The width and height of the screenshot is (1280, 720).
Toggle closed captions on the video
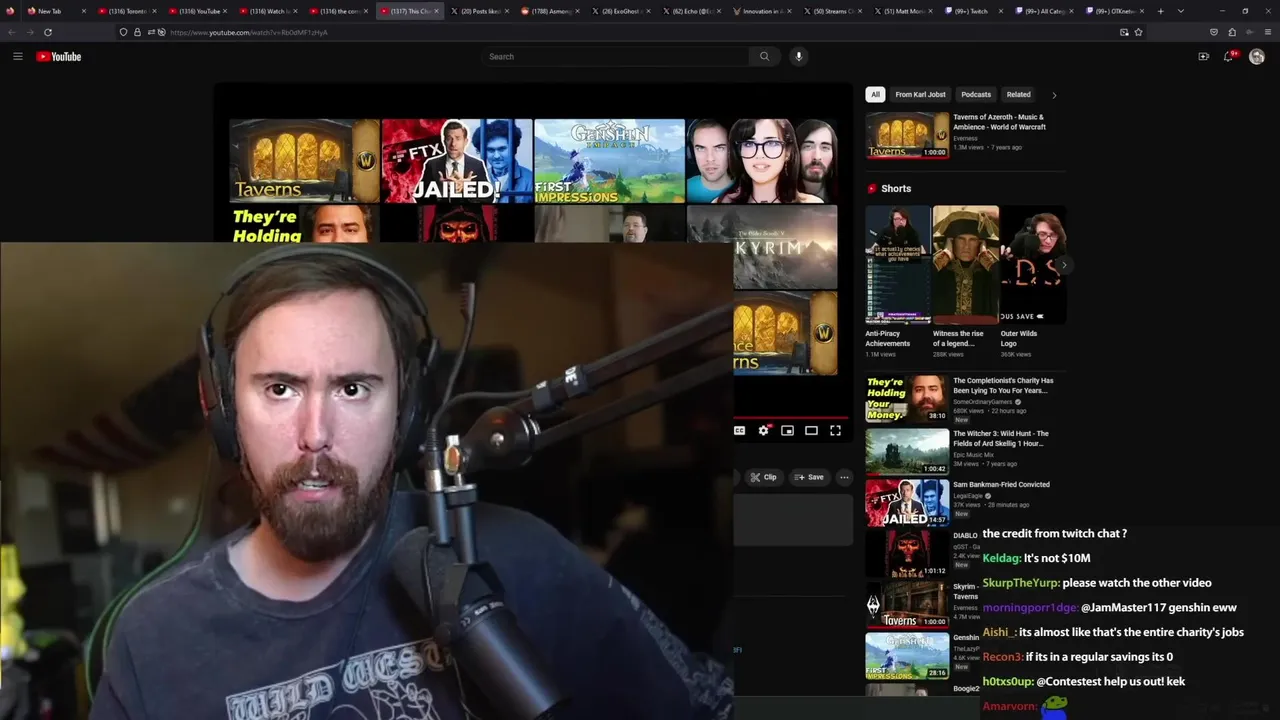click(739, 430)
